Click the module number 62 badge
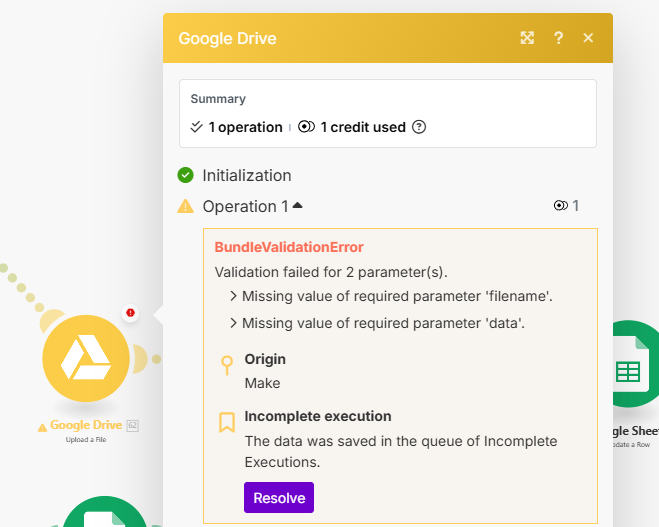 [132, 425]
